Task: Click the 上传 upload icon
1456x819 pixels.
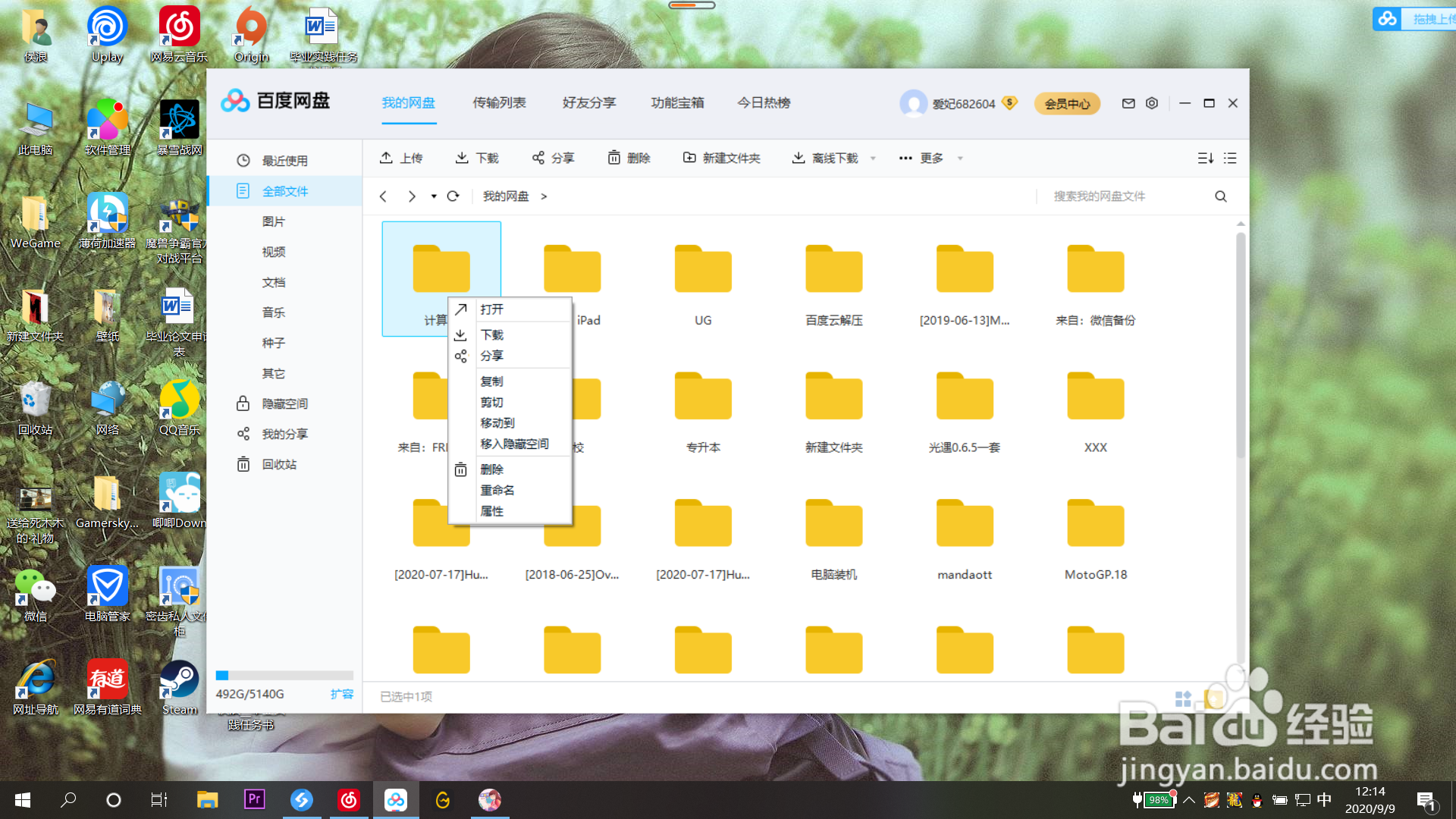Action: [402, 158]
